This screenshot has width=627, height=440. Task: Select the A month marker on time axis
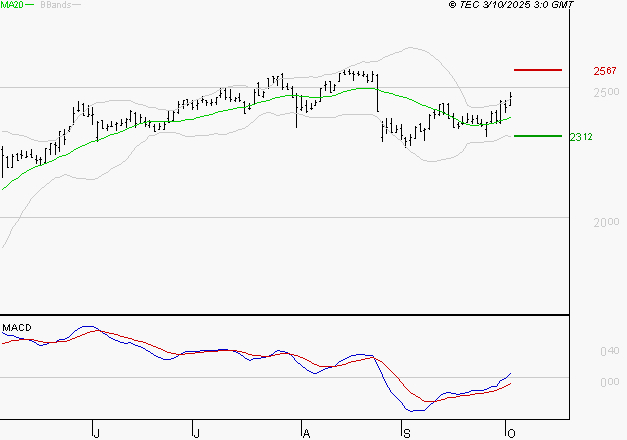point(305,432)
